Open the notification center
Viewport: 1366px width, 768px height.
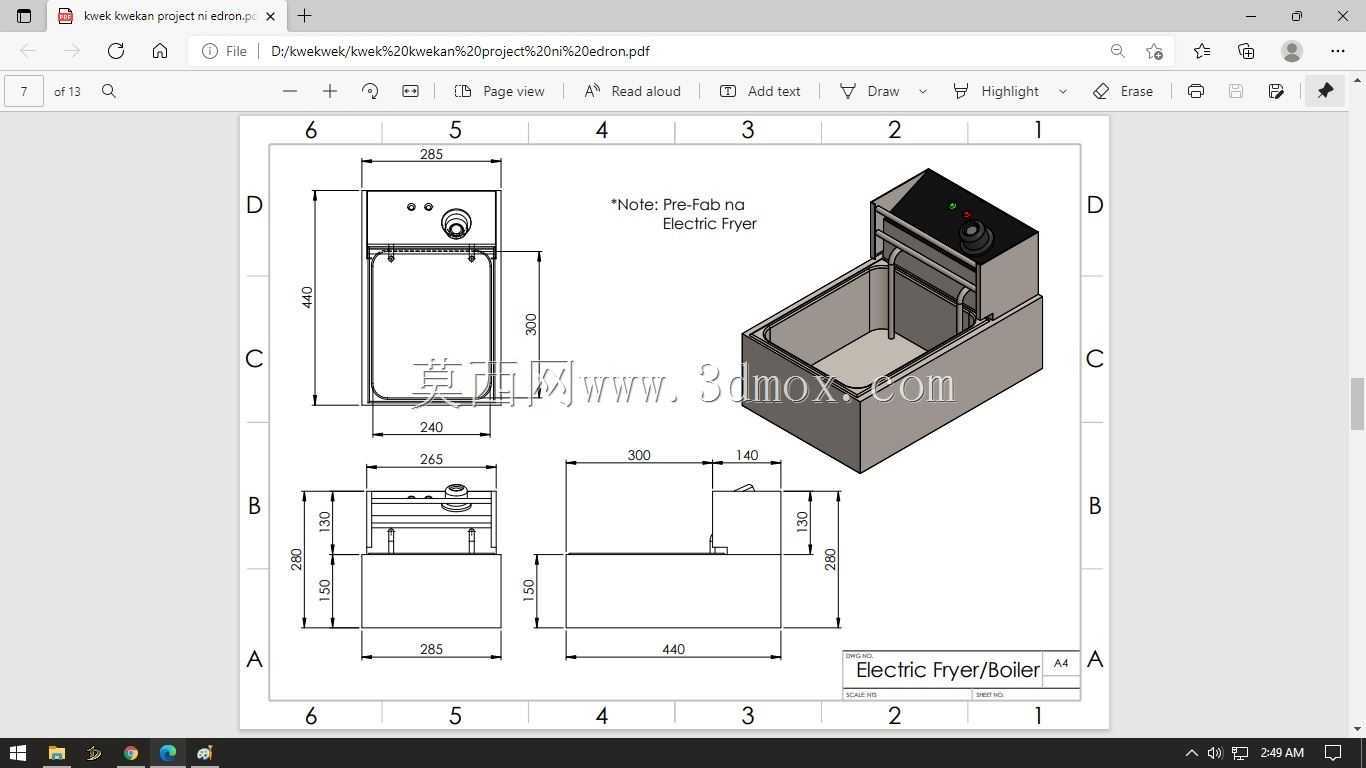tap(1333, 753)
